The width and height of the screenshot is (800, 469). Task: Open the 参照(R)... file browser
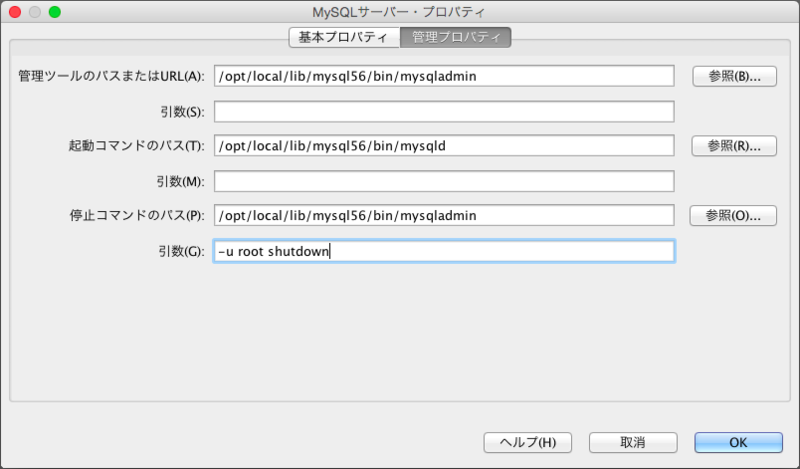[x=734, y=146]
